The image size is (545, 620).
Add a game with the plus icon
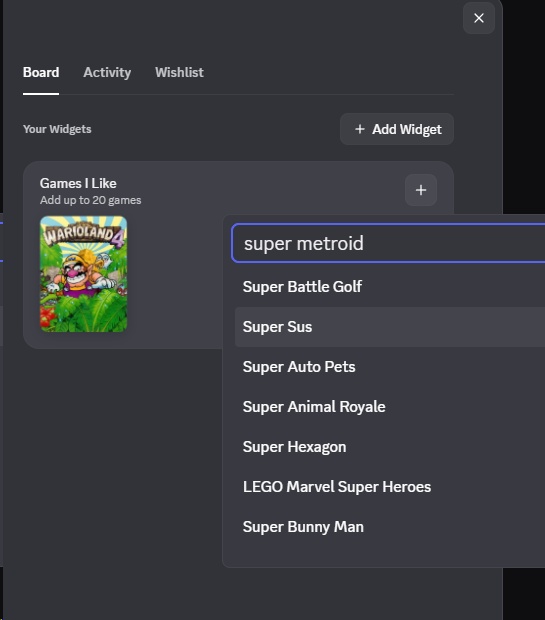(x=421, y=190)
